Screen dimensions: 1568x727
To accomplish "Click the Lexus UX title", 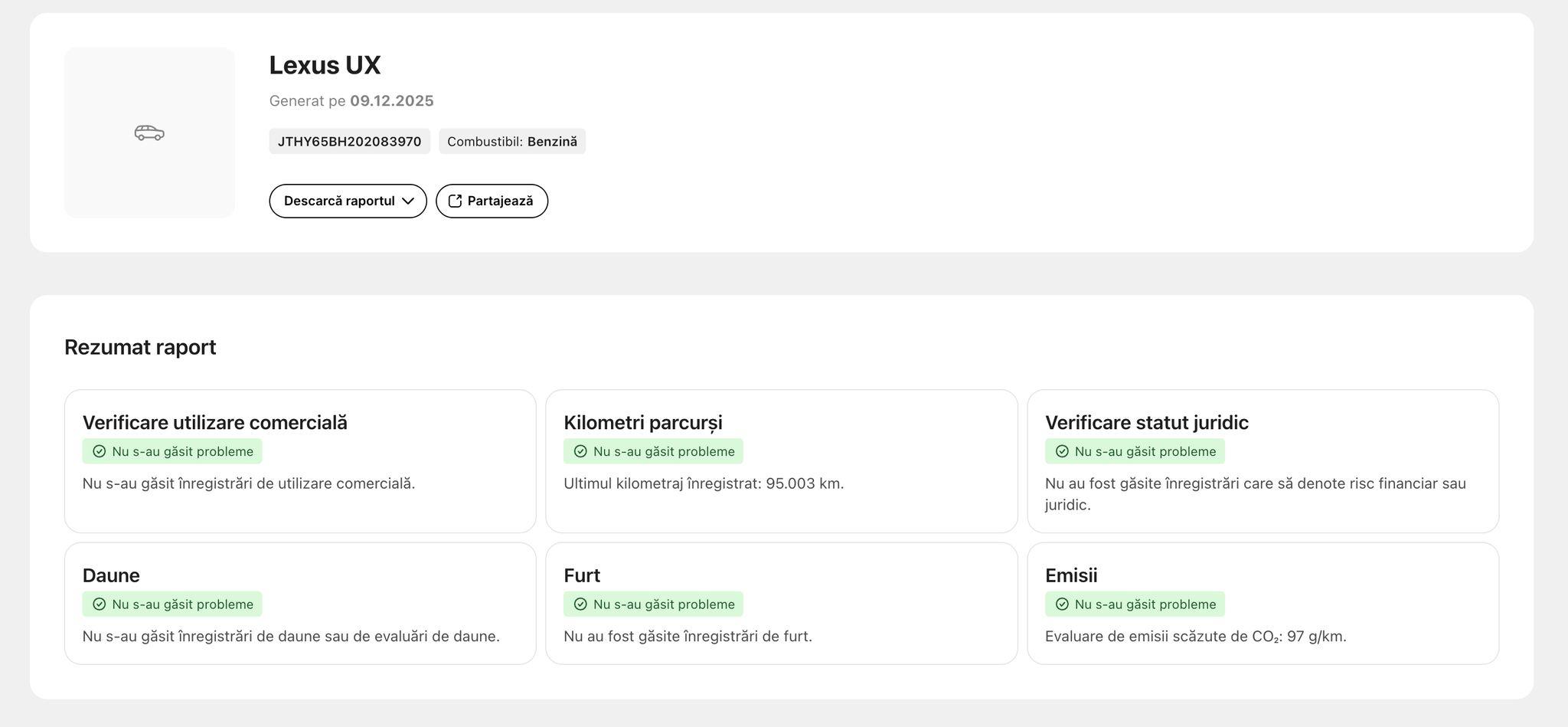I will 325,65.
